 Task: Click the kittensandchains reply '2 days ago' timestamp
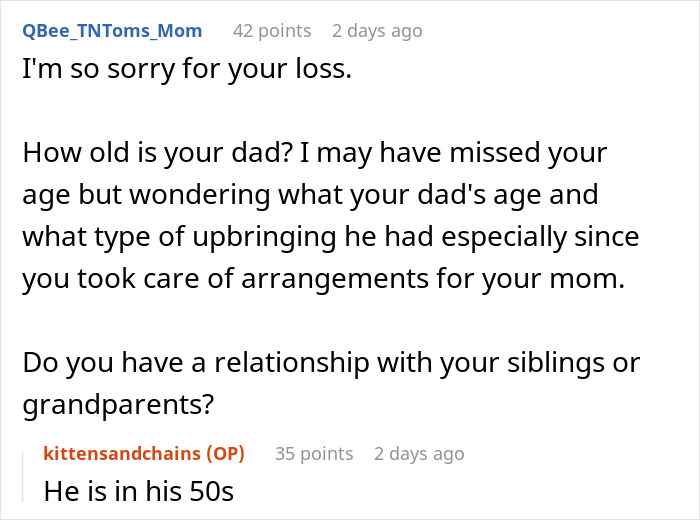(x=419, y=453)
